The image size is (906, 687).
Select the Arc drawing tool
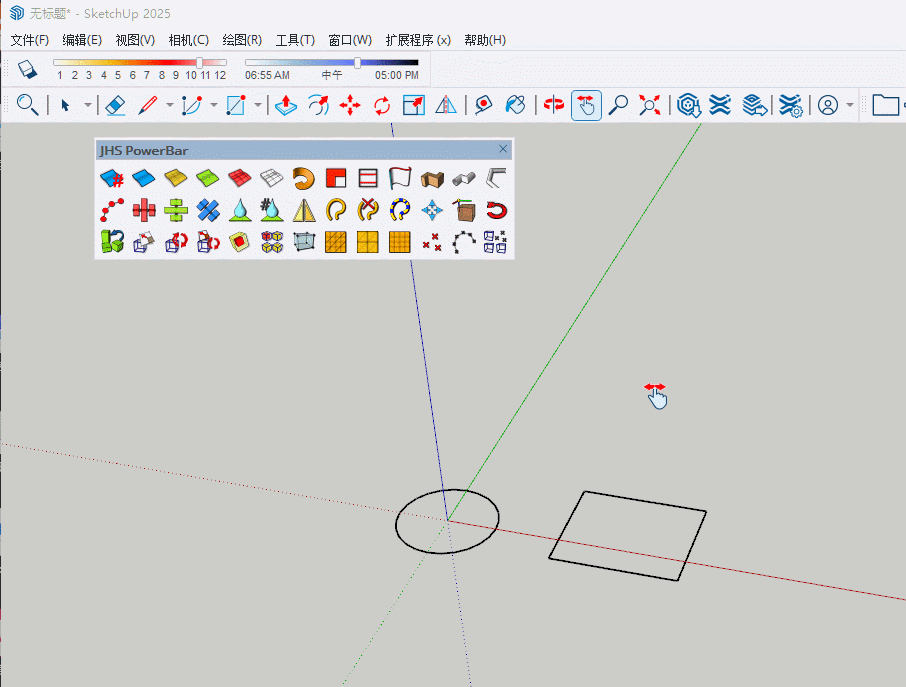point(191,105)
